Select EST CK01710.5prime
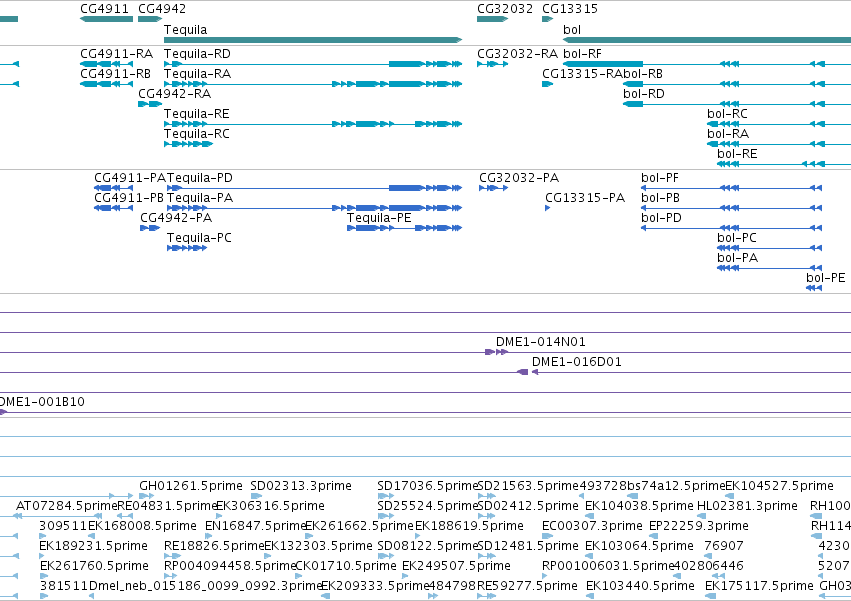The image size is (851, 601). pyautogui.click(x=300, y=576)
